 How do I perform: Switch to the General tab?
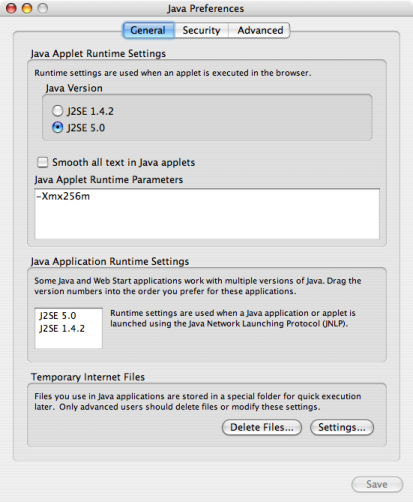[148, 30]
